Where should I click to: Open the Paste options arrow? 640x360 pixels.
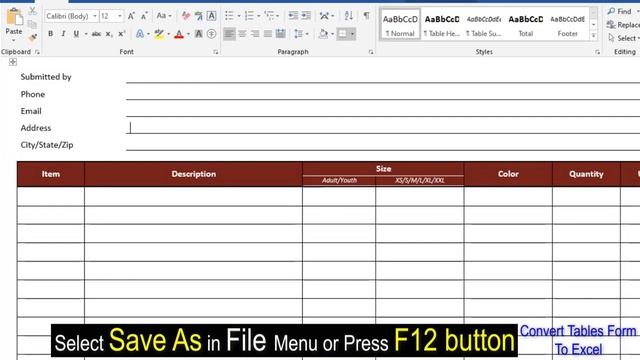[x=14, y=40]
